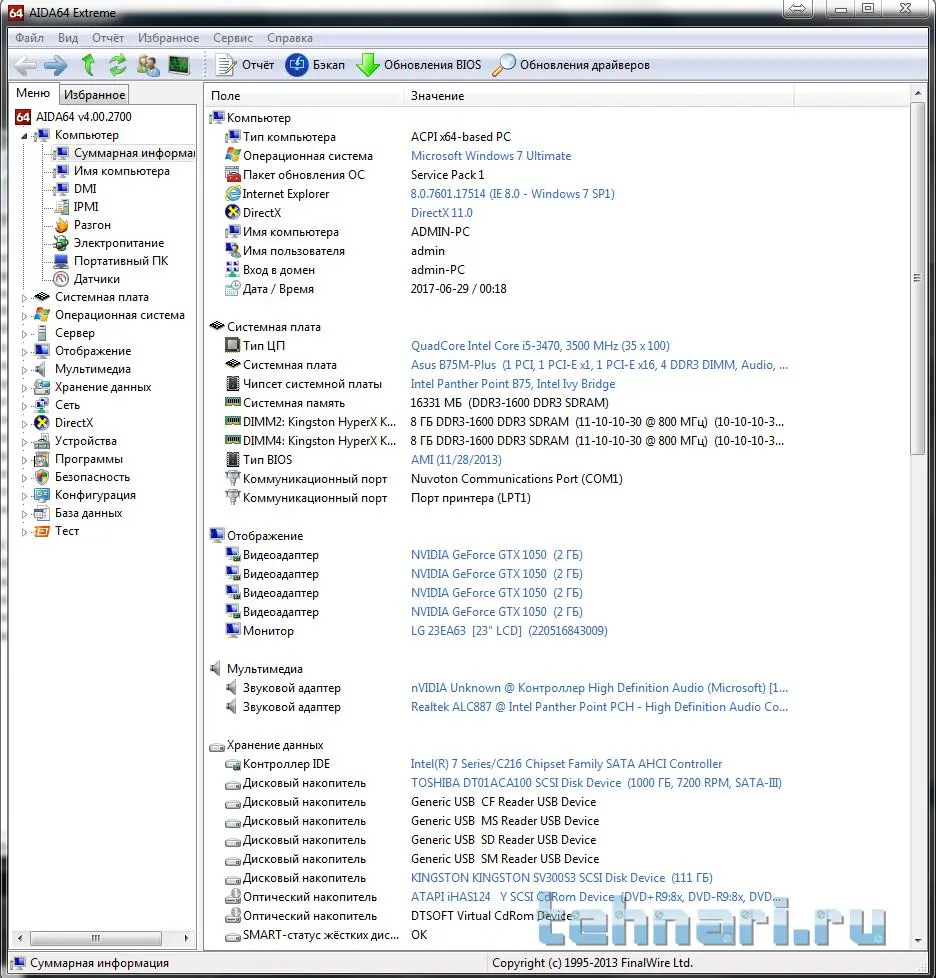Screen dimensions: 936x978
Task: Open the DirectX 11.0 link
Action: [x=441, y=213]
